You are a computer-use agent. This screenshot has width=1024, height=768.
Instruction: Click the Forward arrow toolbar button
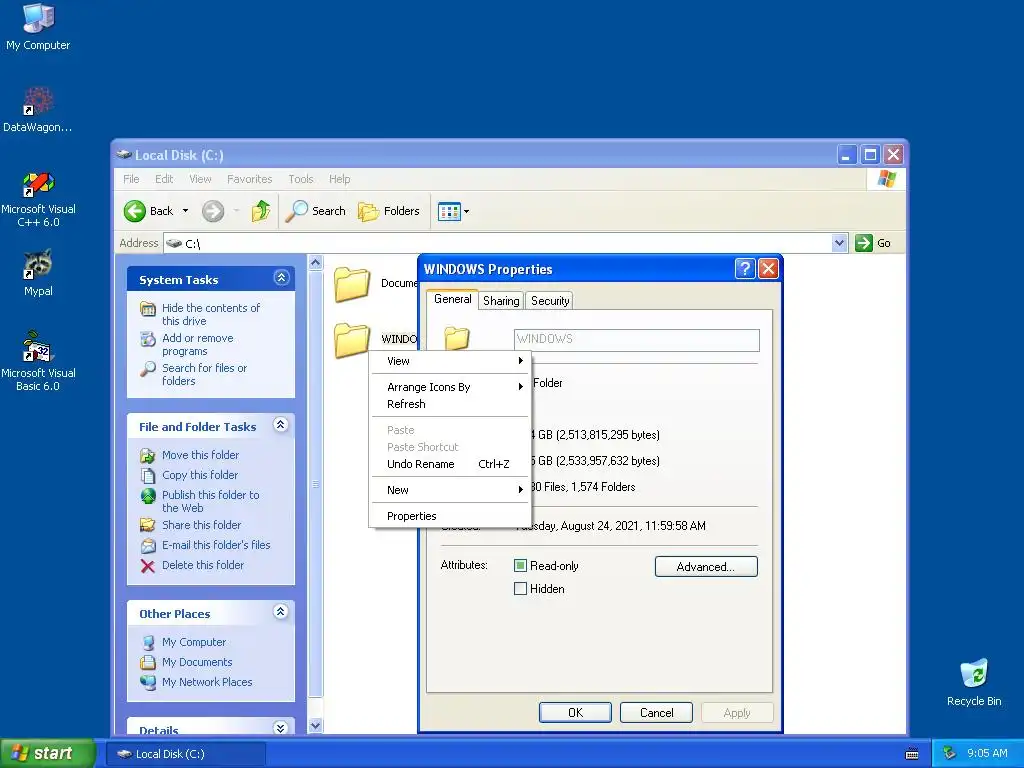(x=213, y=211)
